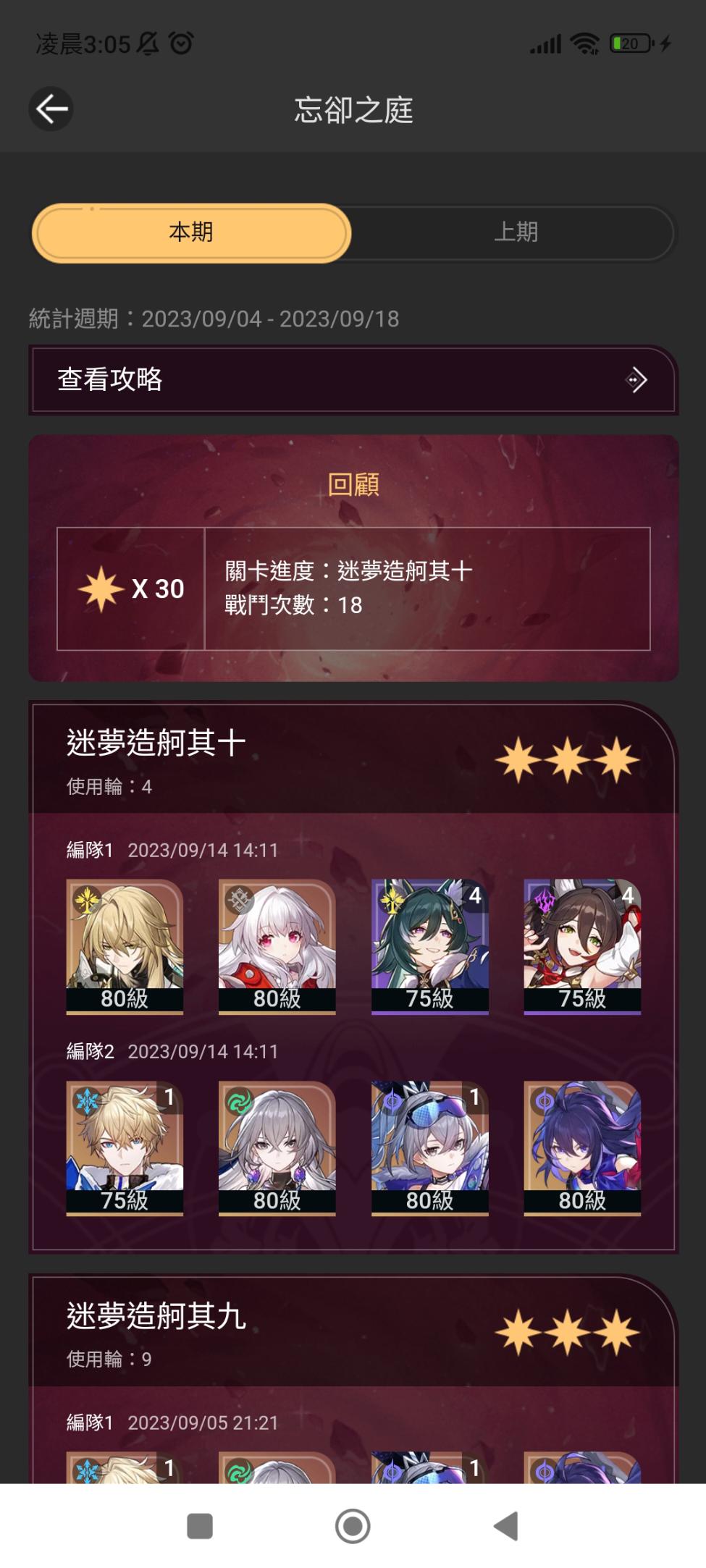
Task: Tap the three stars of 迷夢造舸其十
Action: [567, 760]
